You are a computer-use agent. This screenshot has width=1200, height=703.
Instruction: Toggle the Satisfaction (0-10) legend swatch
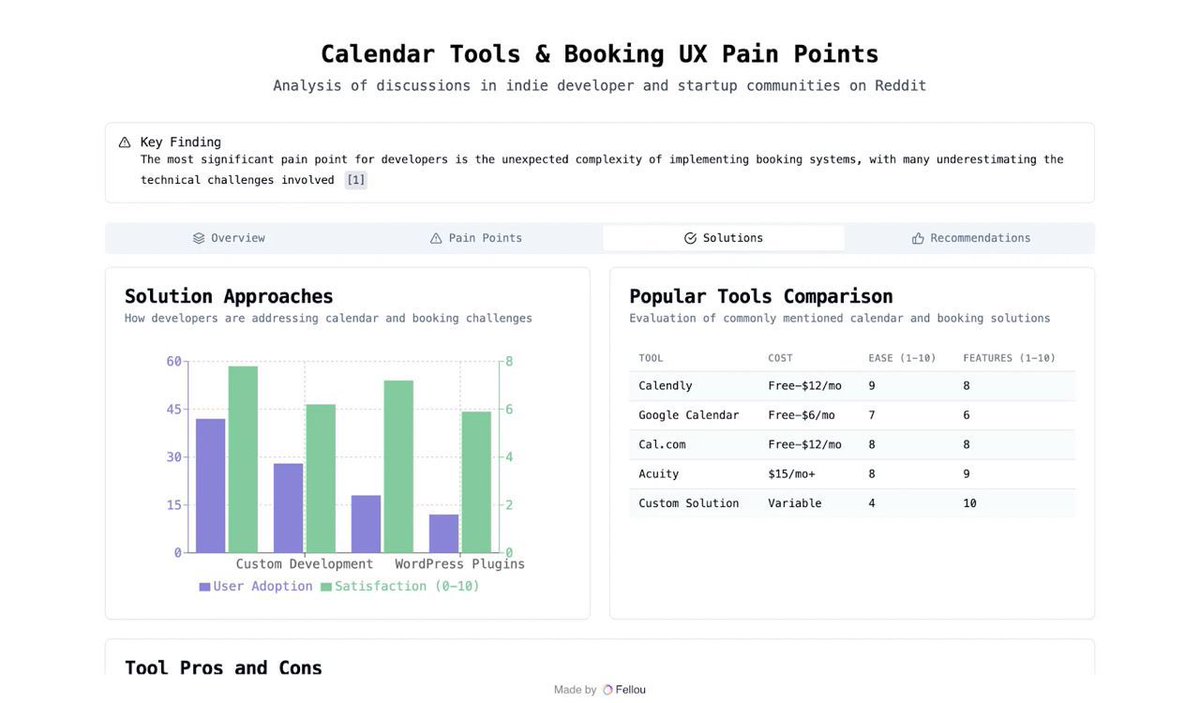coord(326,587)
